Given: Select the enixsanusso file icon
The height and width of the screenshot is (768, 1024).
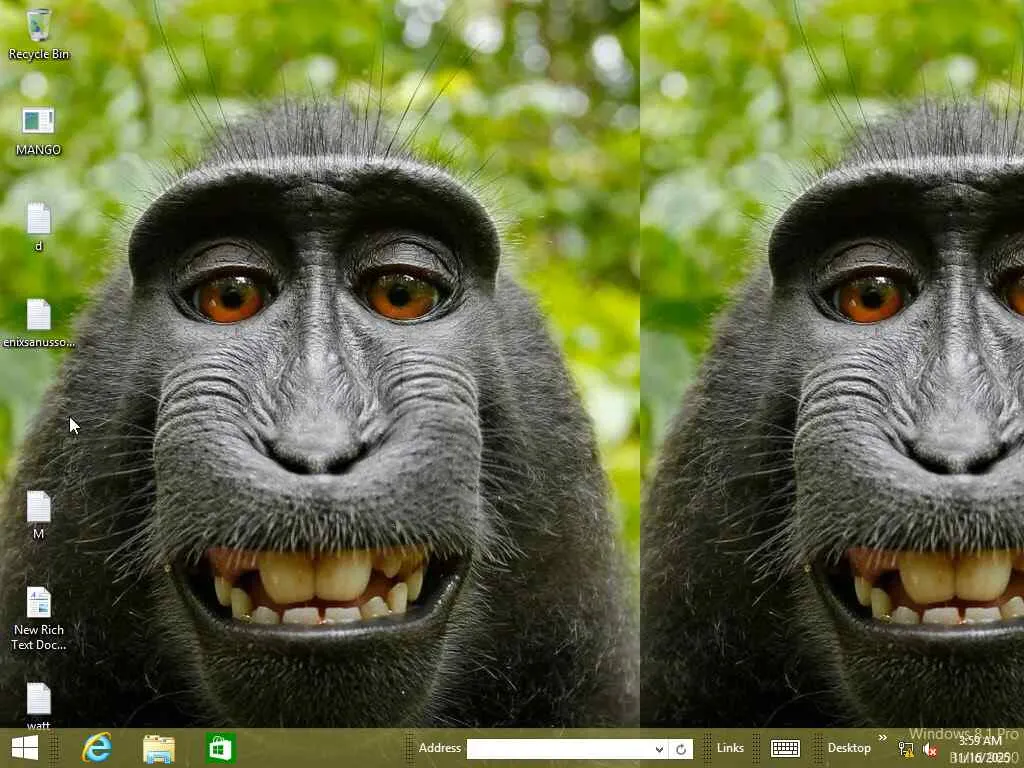Looking at the screenshot, I should [39, 323].
